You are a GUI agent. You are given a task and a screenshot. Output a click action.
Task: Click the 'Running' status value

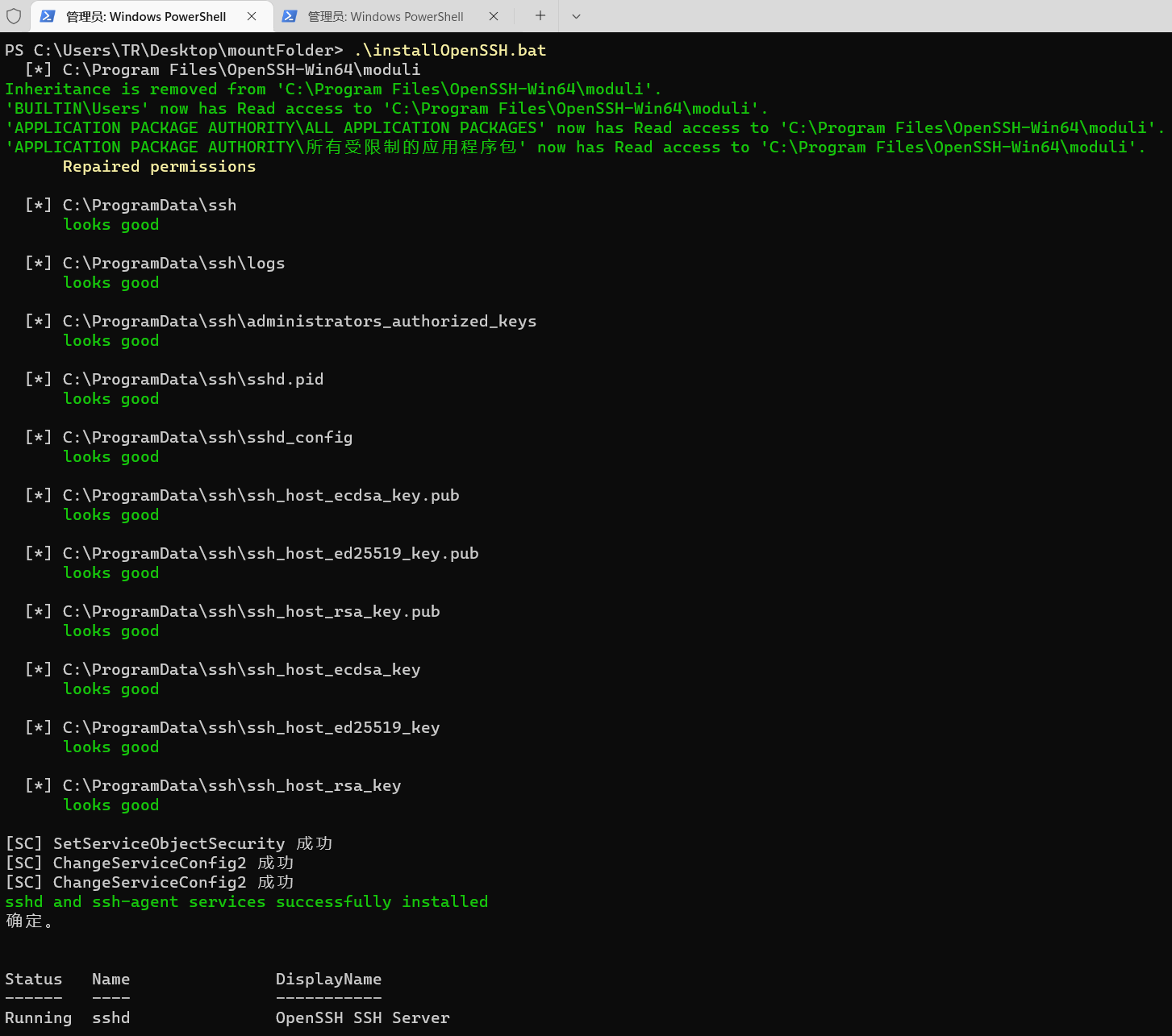pyautogui.click(x=38, y=1017)
